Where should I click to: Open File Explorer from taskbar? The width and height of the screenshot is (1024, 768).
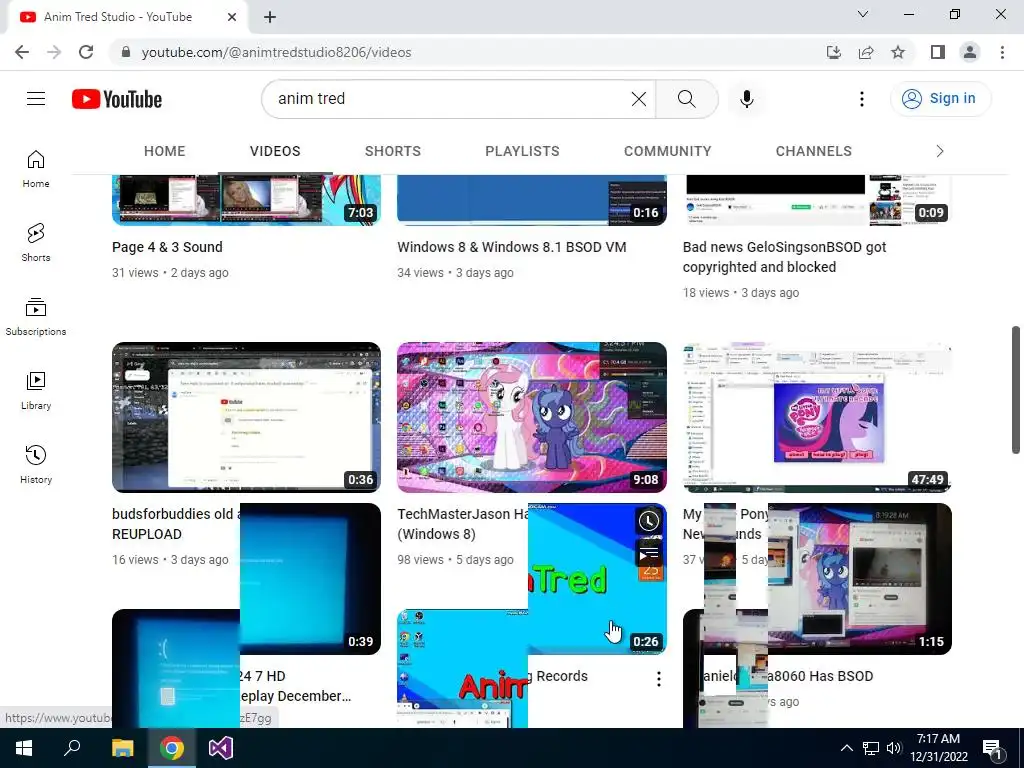[122, 748]
